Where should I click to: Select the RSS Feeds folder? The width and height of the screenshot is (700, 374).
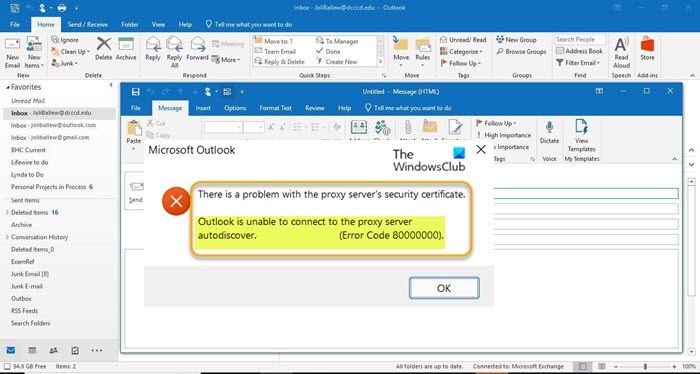25,311
